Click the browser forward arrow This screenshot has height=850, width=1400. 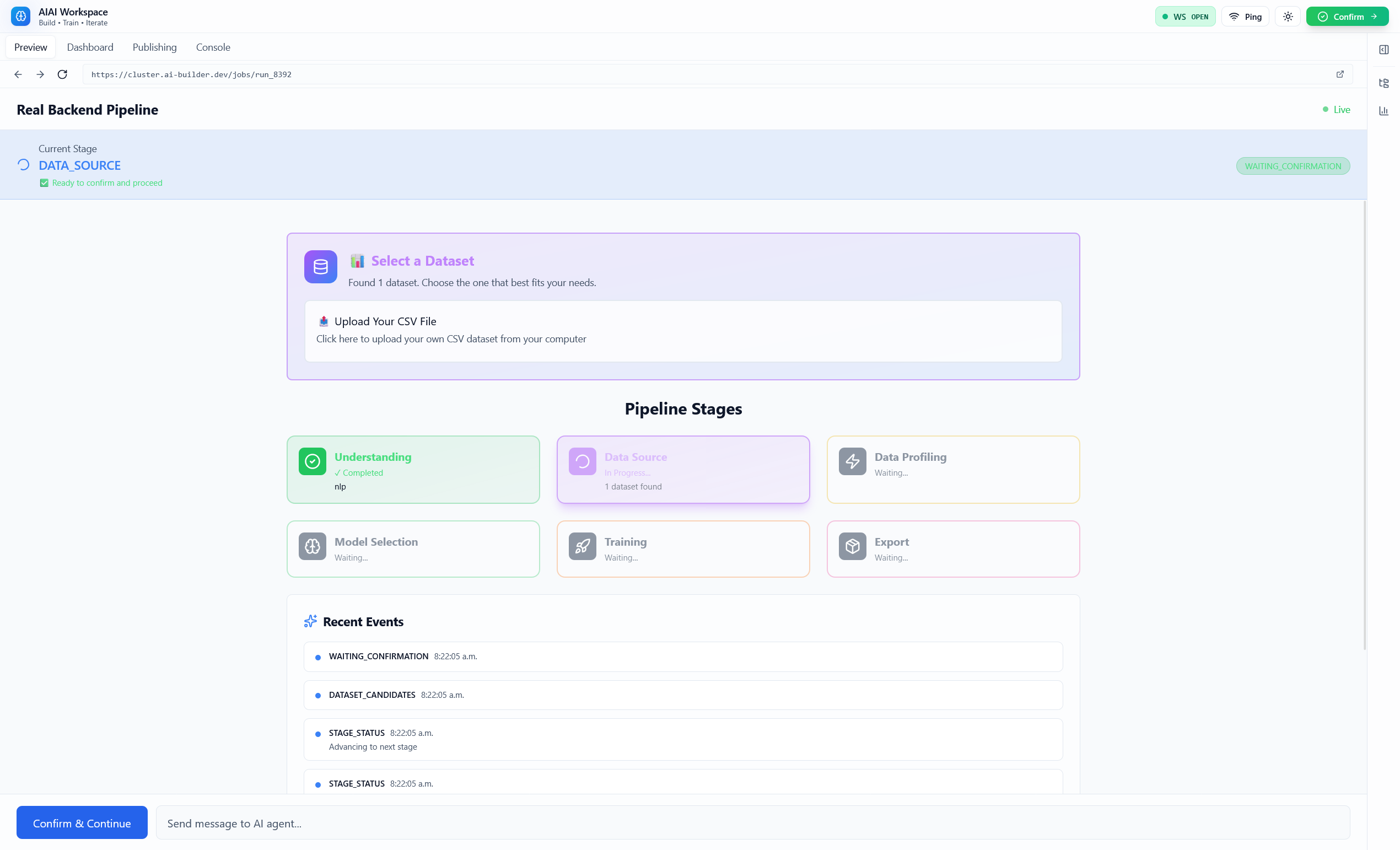pyautogui.click(x=40, y=74)
